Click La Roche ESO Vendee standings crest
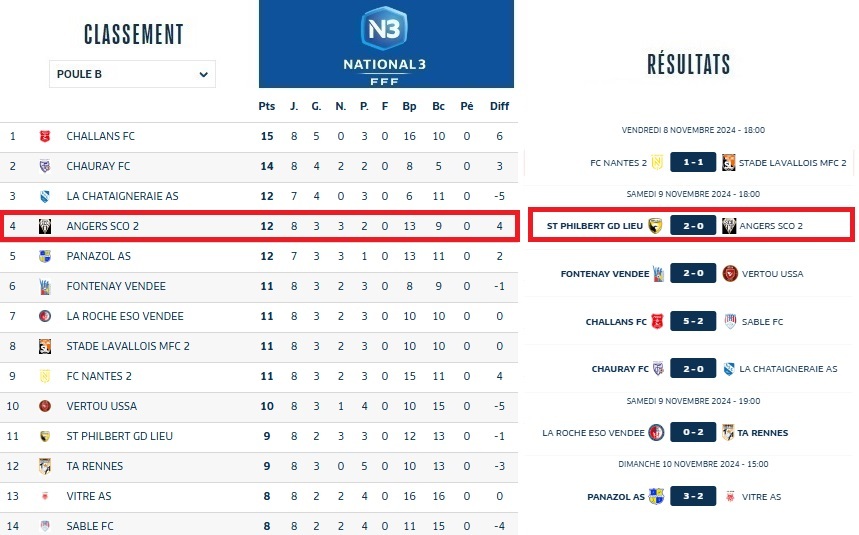Viewport: 859px width, 535px height. [x=44, y=316]
